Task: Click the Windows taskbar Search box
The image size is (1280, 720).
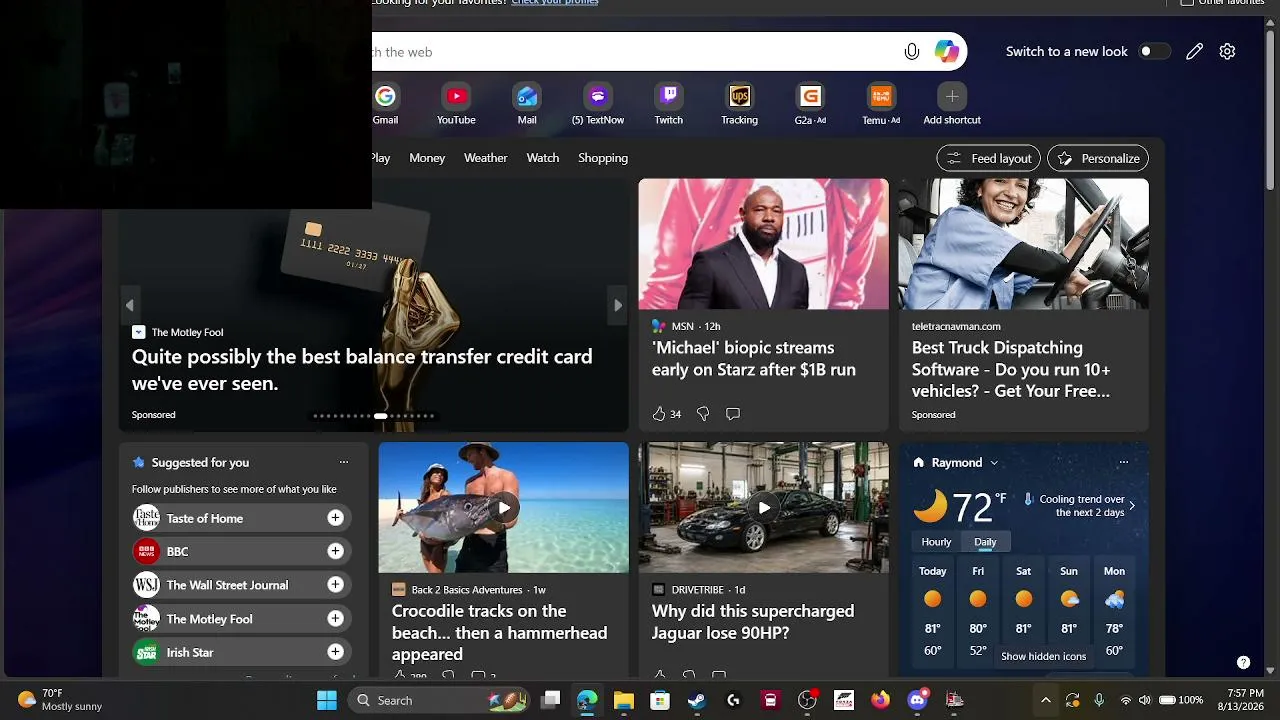Action: point(439,700)
